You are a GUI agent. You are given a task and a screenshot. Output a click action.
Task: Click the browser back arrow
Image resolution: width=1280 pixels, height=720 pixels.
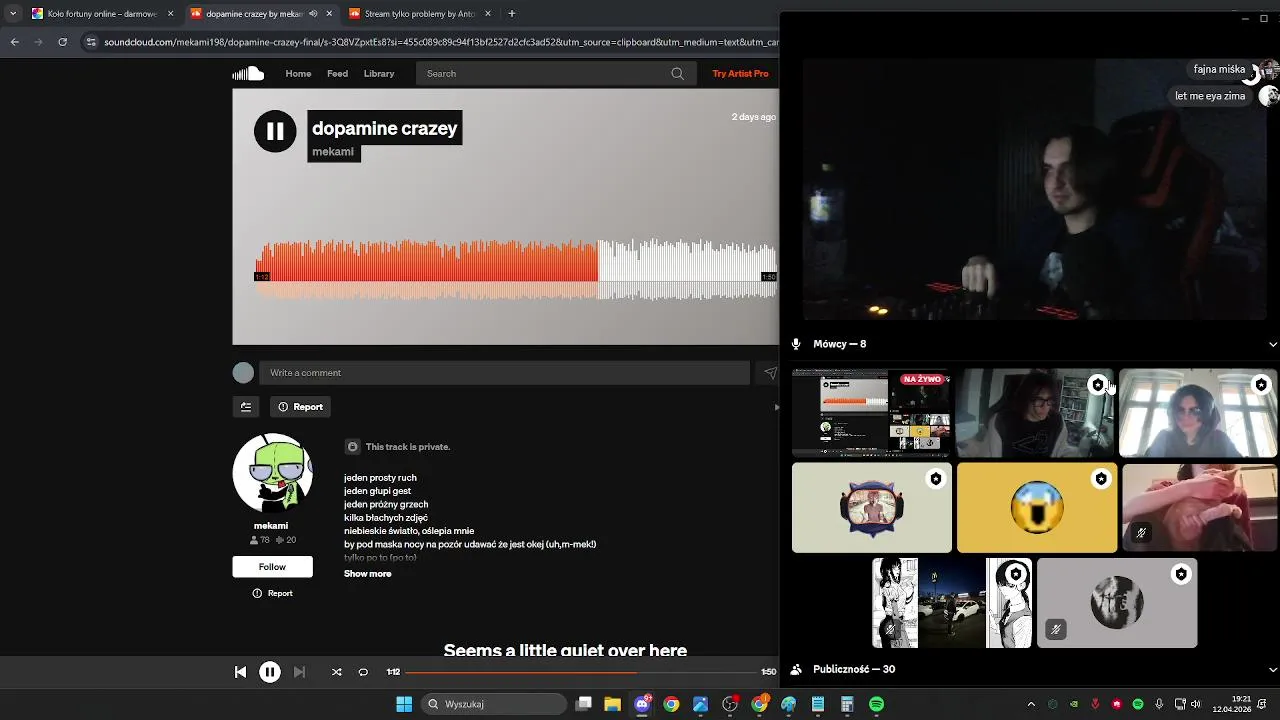click(x=14, y=42)
